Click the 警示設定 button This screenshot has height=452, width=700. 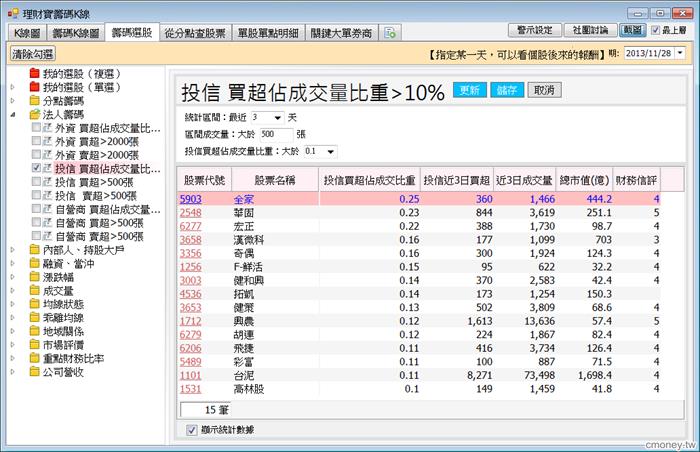pos(535,30)
